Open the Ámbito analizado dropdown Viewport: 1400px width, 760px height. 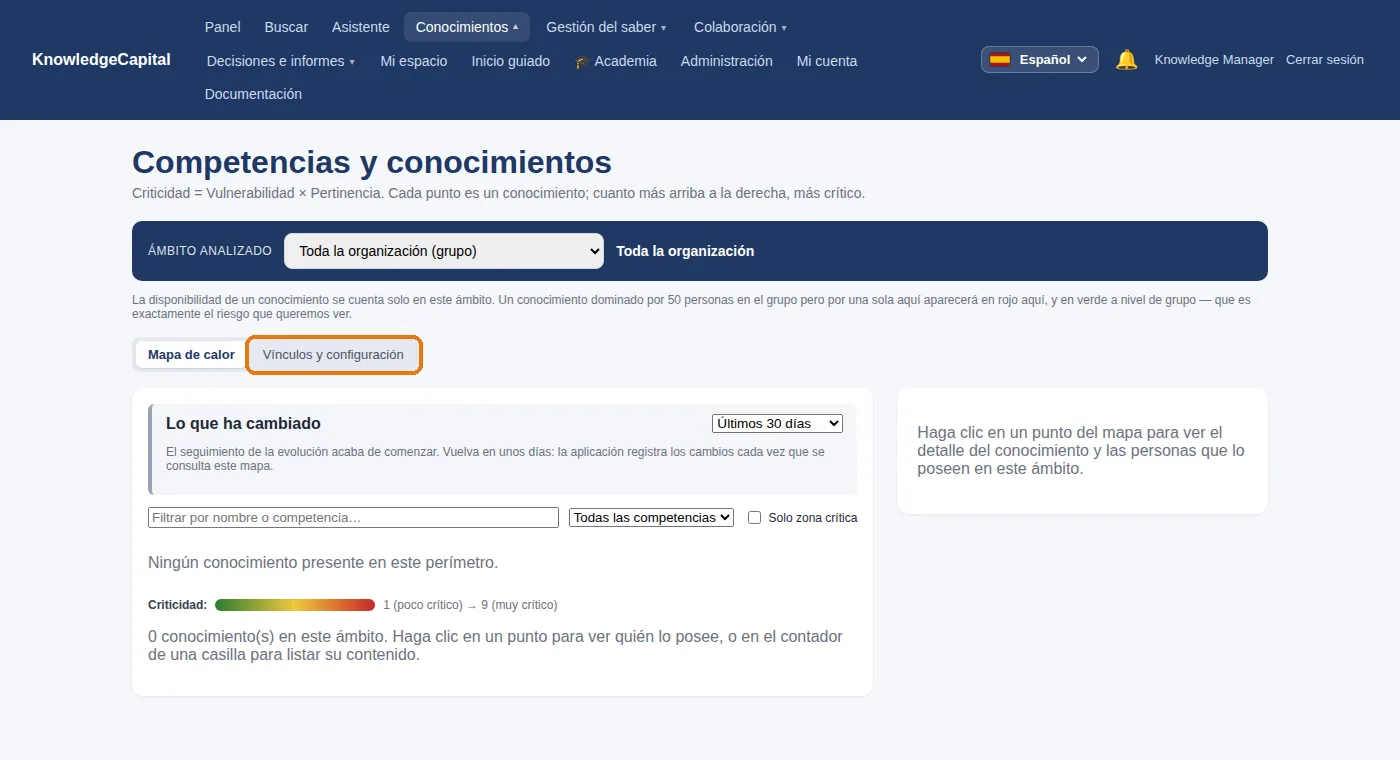click(444, 251)
